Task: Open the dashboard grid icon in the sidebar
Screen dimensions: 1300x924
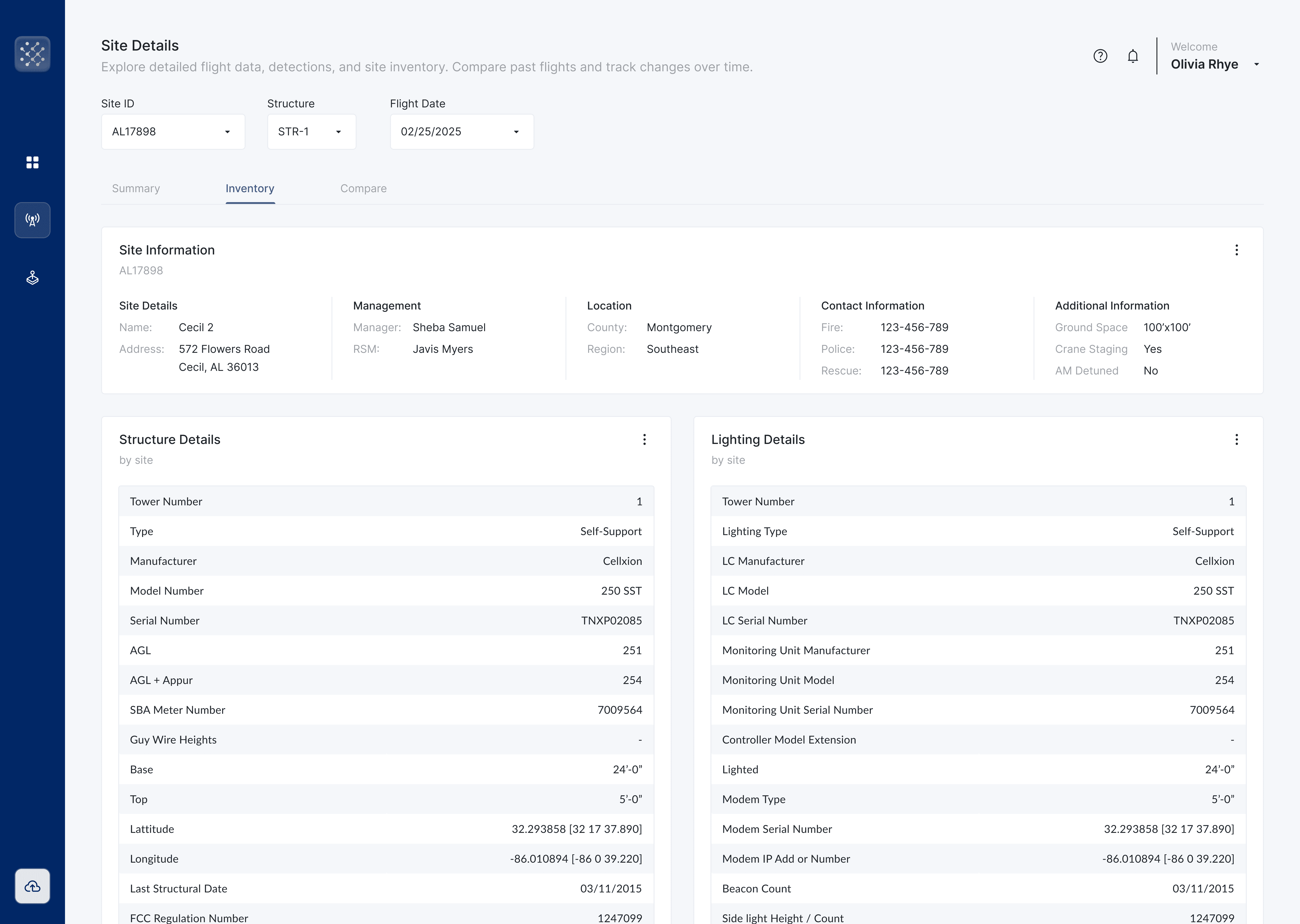Action: [32, 163]
